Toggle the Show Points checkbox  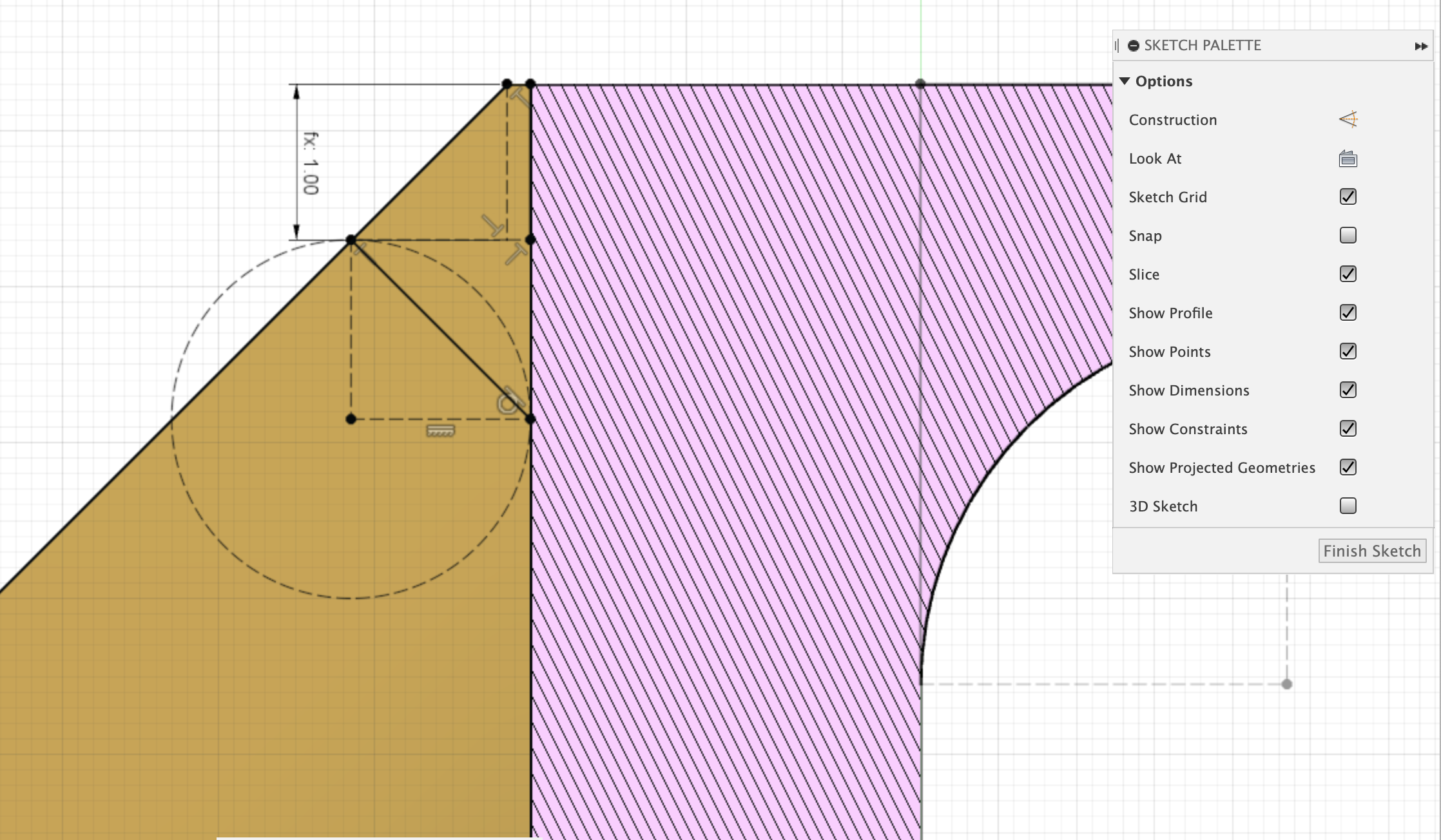(x=1348, y=351)
